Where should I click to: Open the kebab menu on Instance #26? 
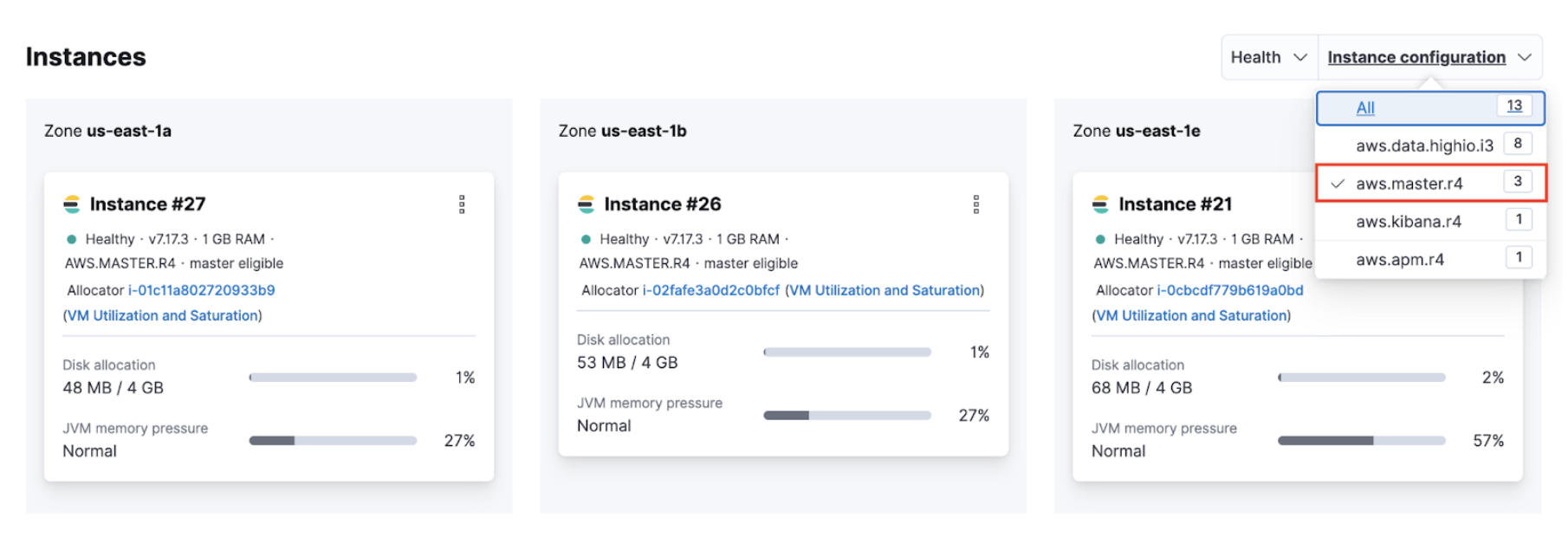click(x=976, y=204)
